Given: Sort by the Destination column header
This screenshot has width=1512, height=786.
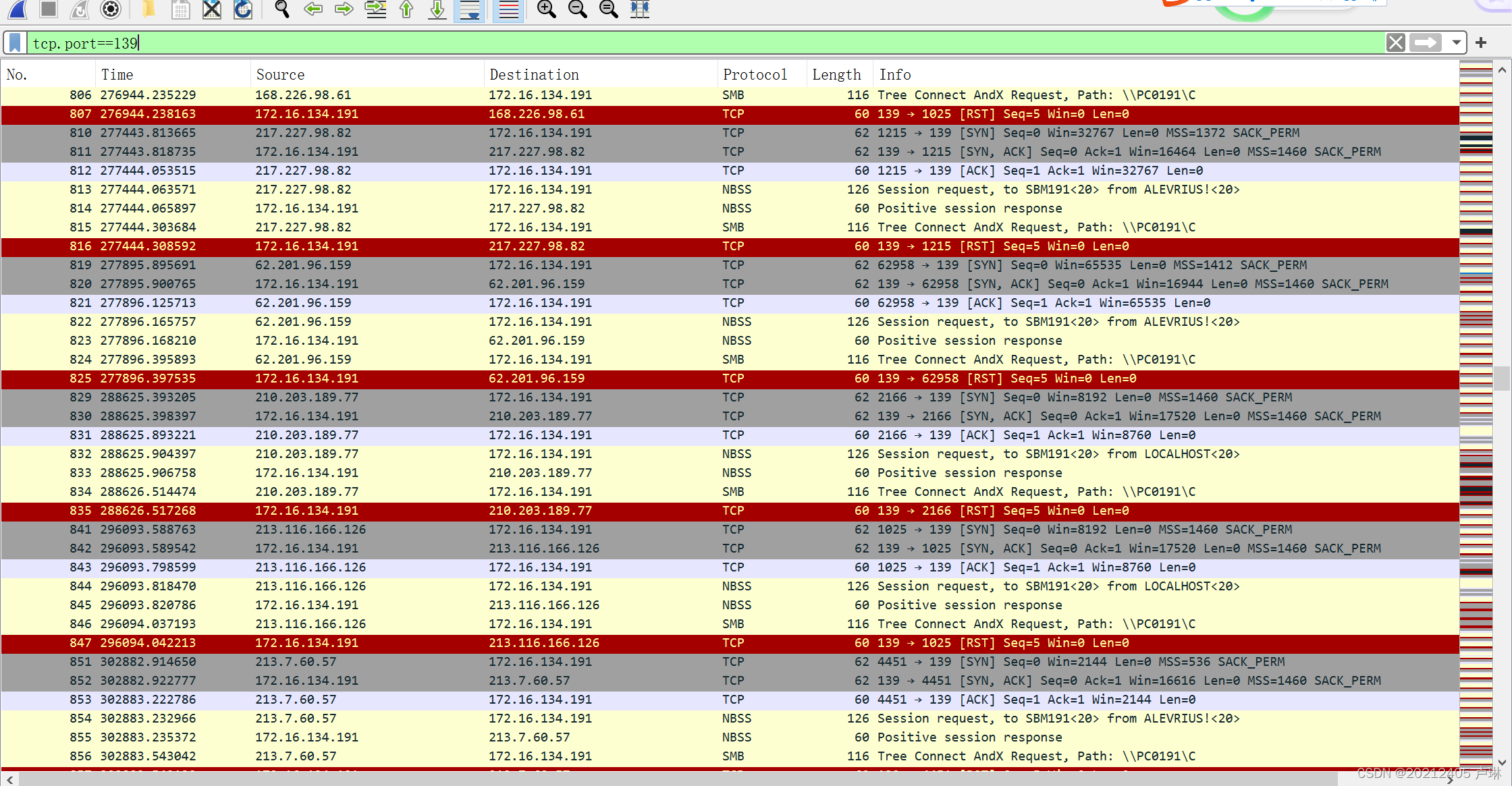Looking at the screenshot, I should (x=601, y=74).
